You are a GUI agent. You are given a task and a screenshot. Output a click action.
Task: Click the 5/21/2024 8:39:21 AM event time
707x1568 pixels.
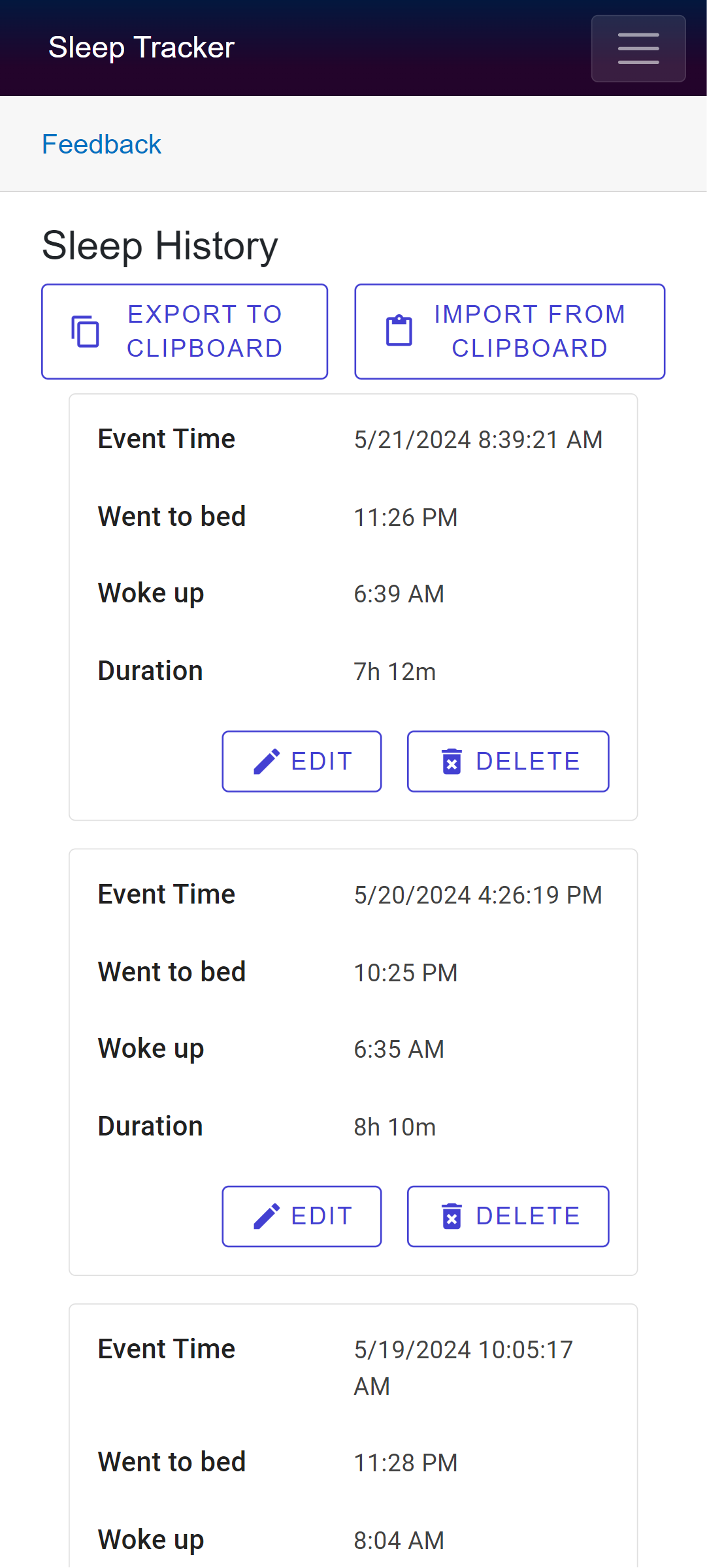click(478, 440)
